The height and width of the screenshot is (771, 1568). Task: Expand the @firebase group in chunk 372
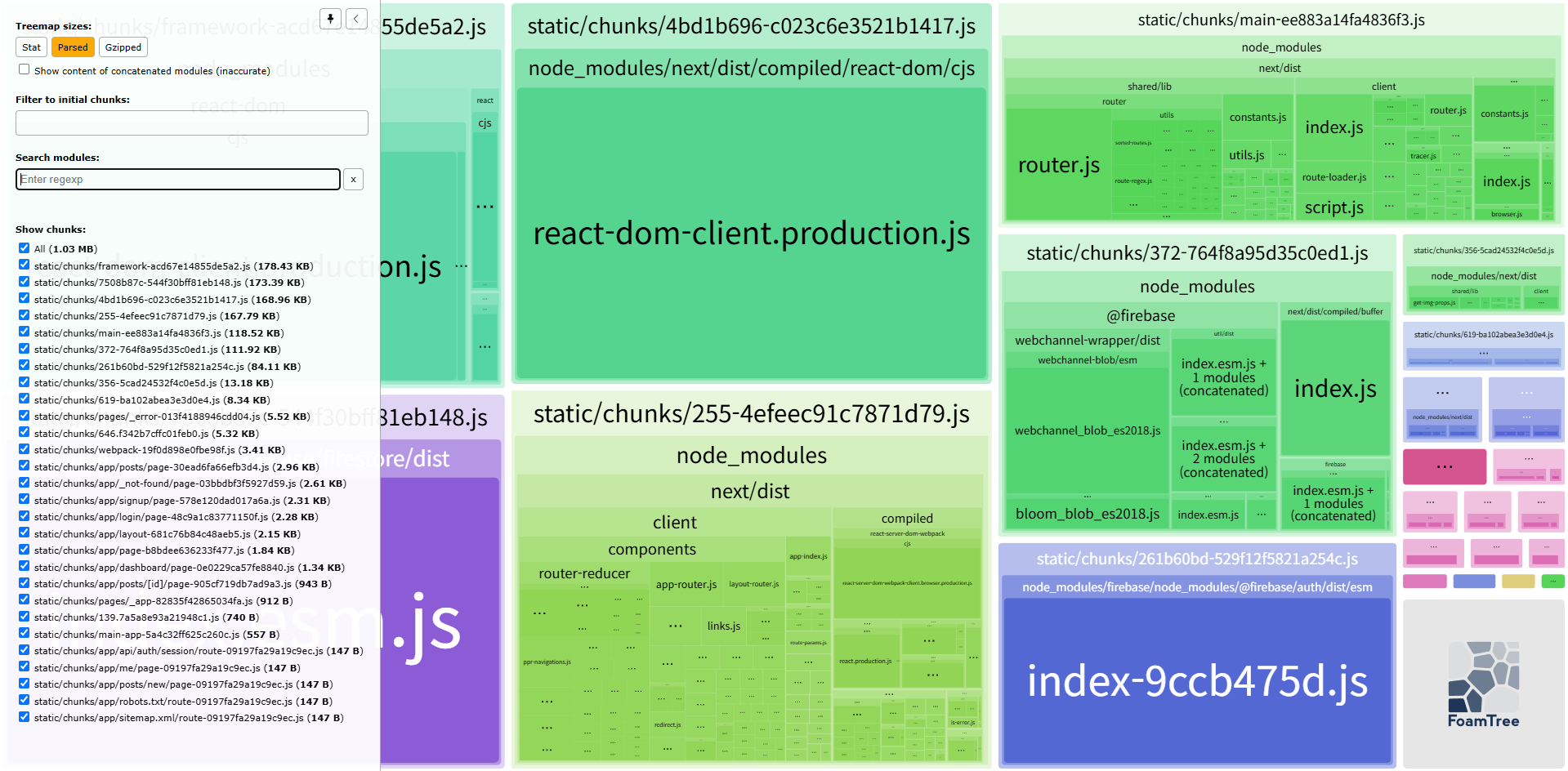point(1141,316)
